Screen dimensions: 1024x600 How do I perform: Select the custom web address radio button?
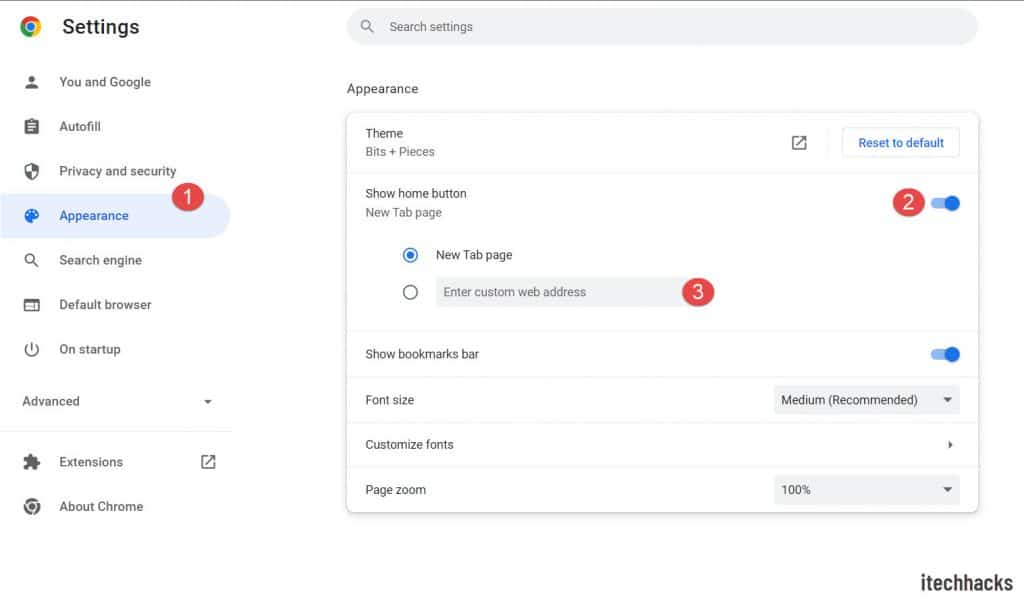click(410, 291)
